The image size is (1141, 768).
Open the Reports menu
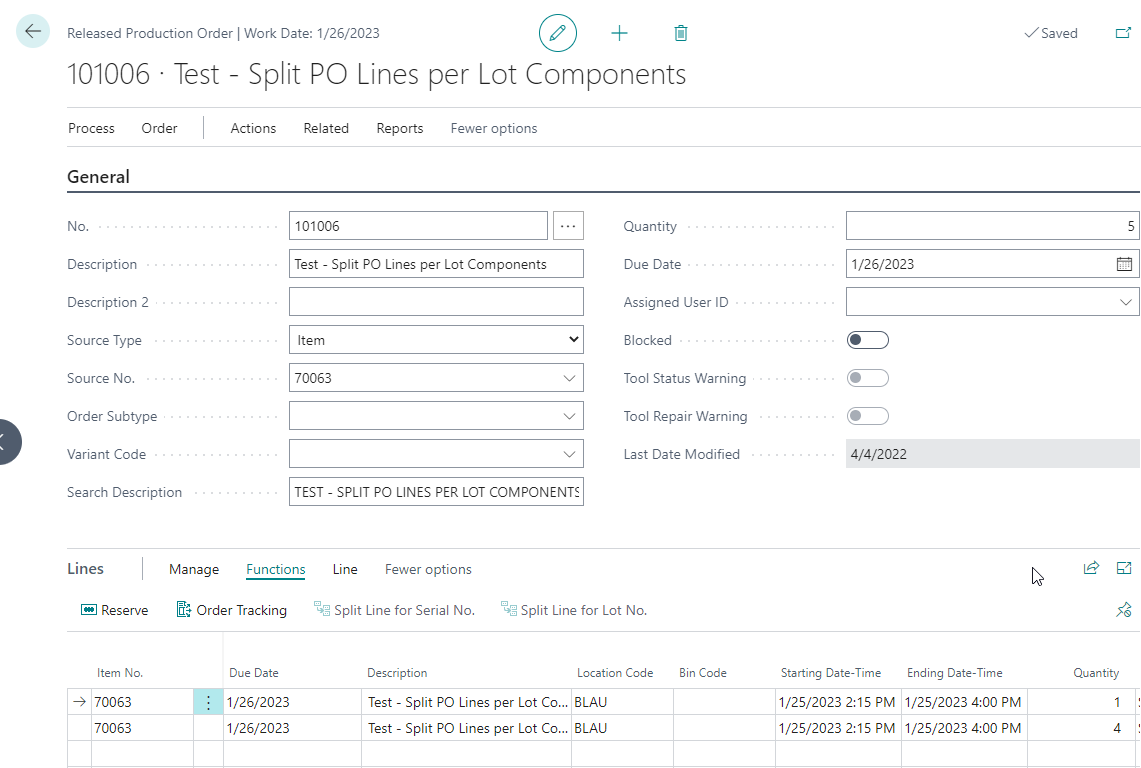[399, 128]
